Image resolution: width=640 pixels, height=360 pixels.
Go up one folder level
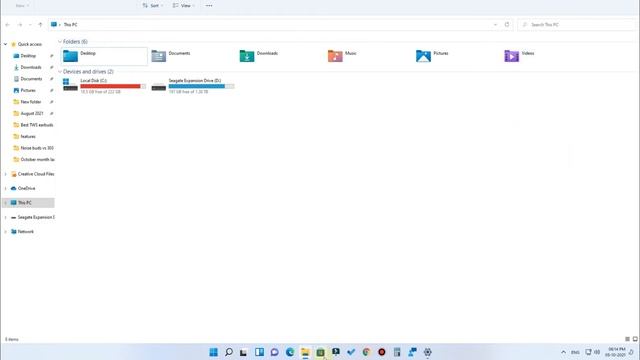point(40,25)
